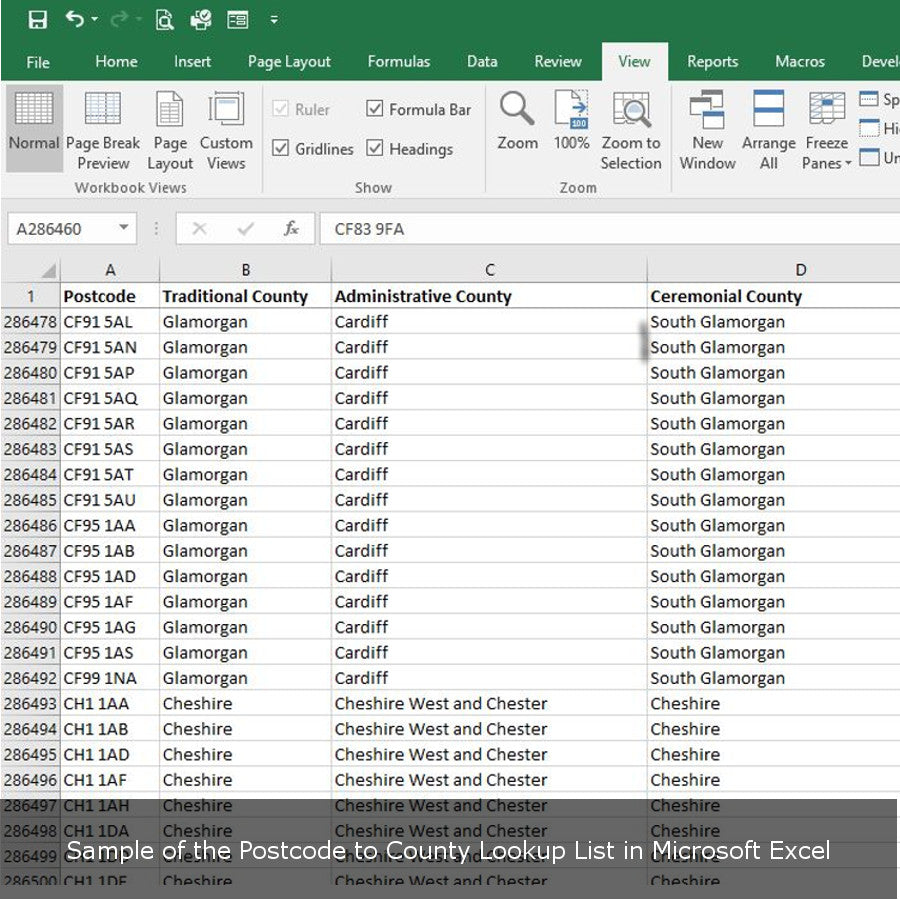Viewport: 900px width, 900px height.
Task: Toggle the Gridlines checkbox
Action: pos(281,149)
